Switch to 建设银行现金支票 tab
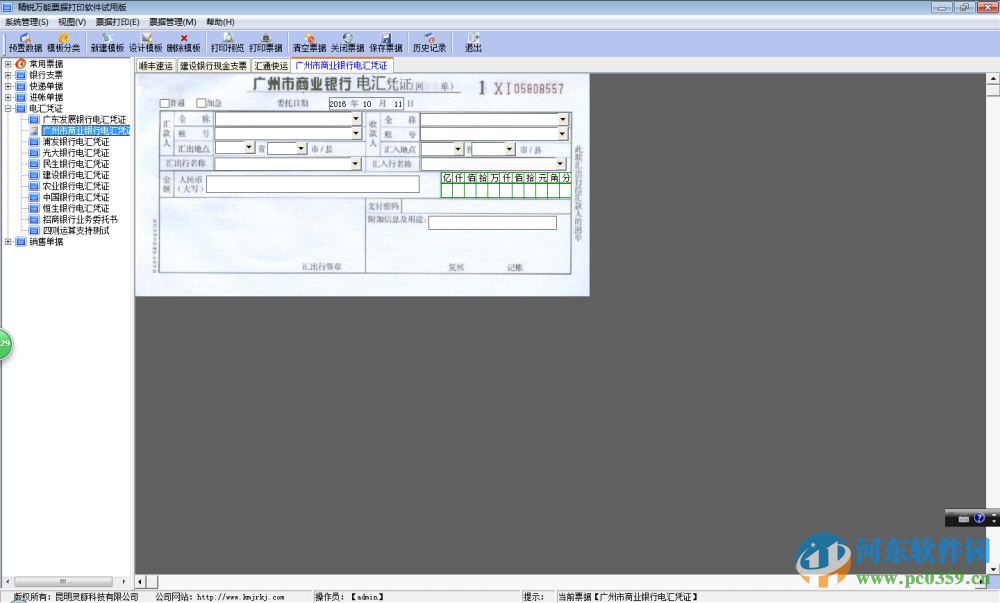This screenshot has width=1000, height=603. tap(213, 66)
